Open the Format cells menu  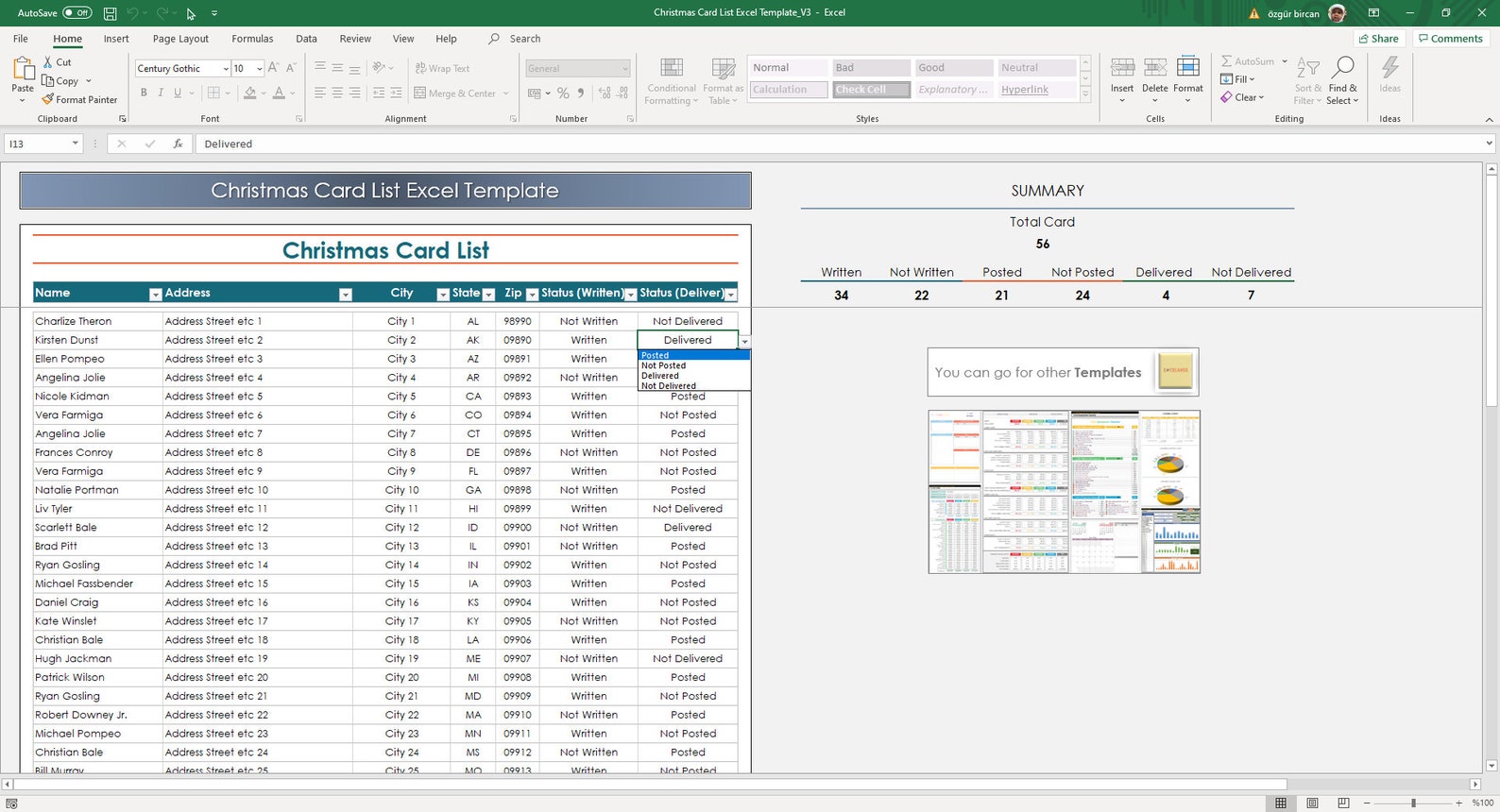coord(1188,79)
